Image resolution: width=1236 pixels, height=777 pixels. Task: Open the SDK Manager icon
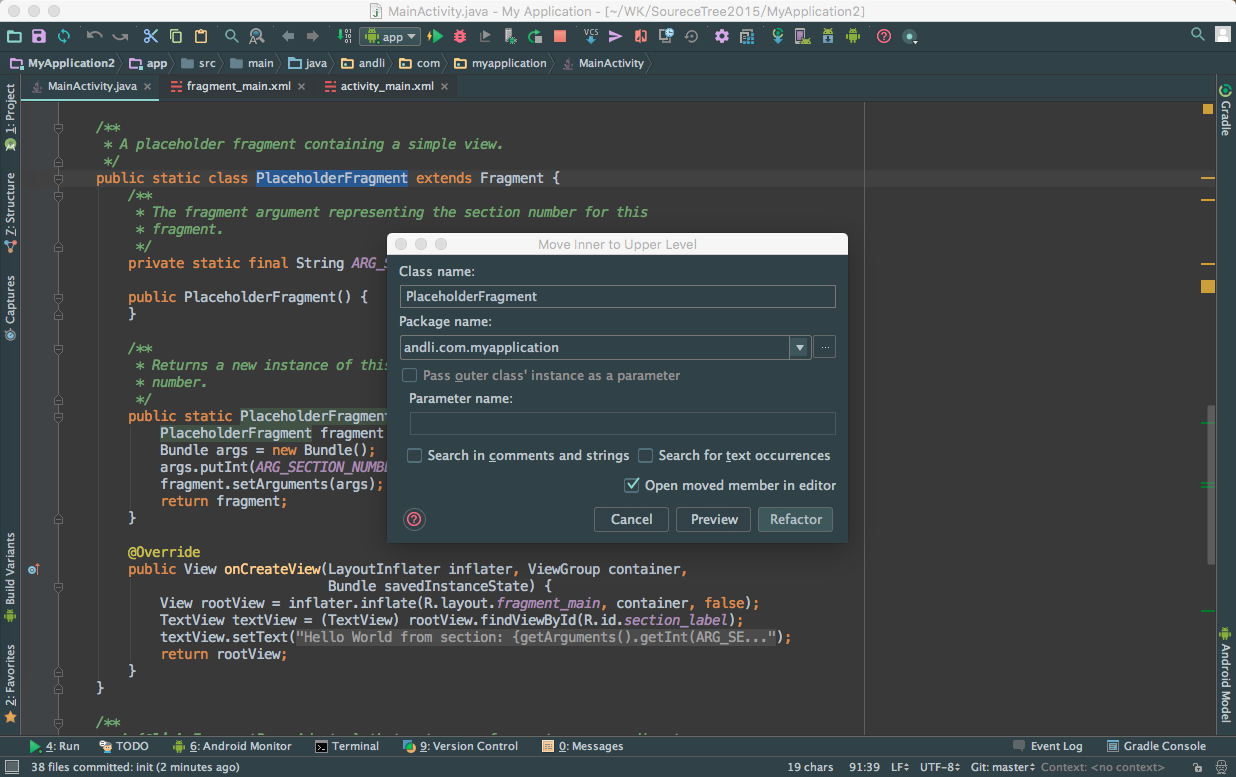tap(828, 36)
